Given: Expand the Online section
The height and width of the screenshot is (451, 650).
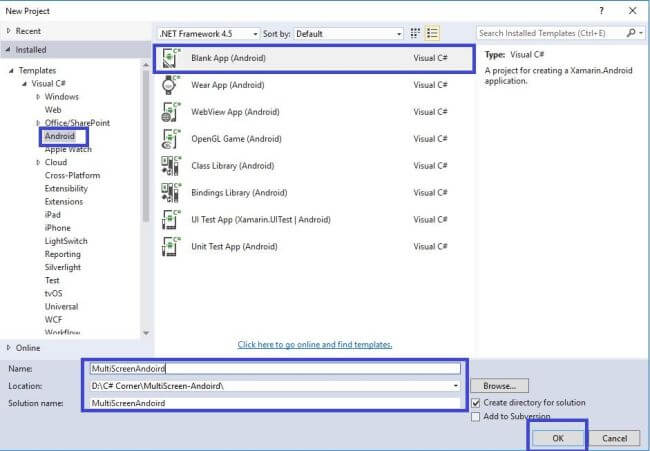Looking at the screenshot, I should pyautogui.click(x=8, y=348).
